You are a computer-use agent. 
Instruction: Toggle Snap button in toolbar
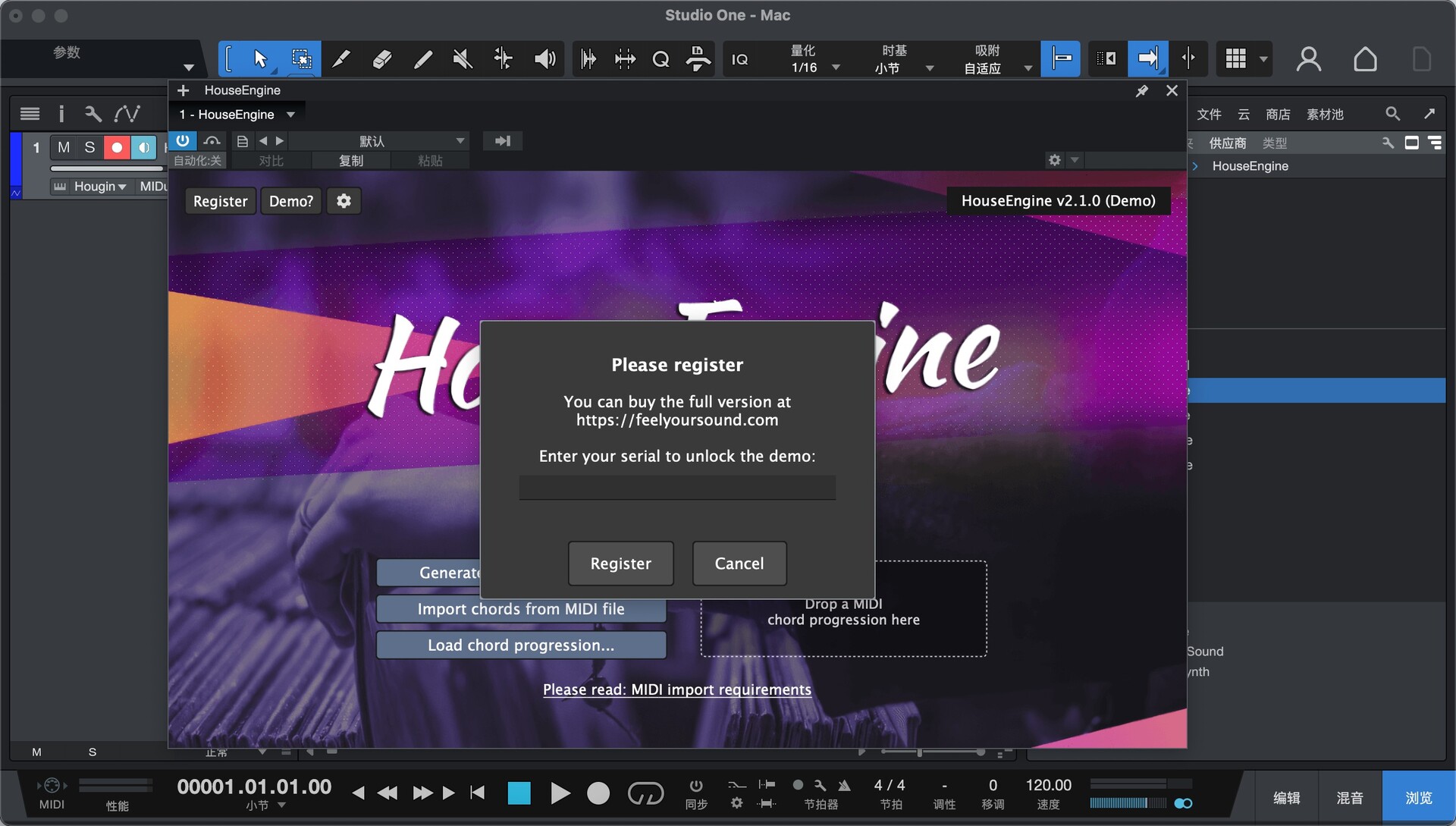tap(1060, 58)
